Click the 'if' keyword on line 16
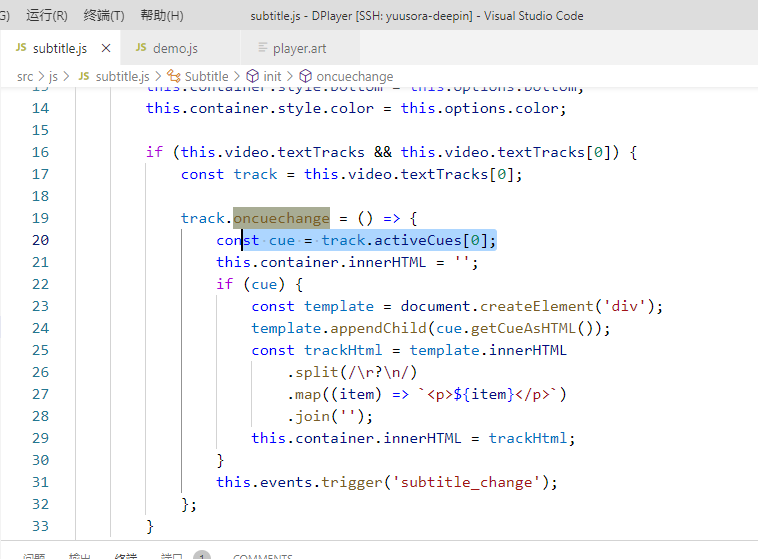This screenshot has height=559, width=758. 154,152
